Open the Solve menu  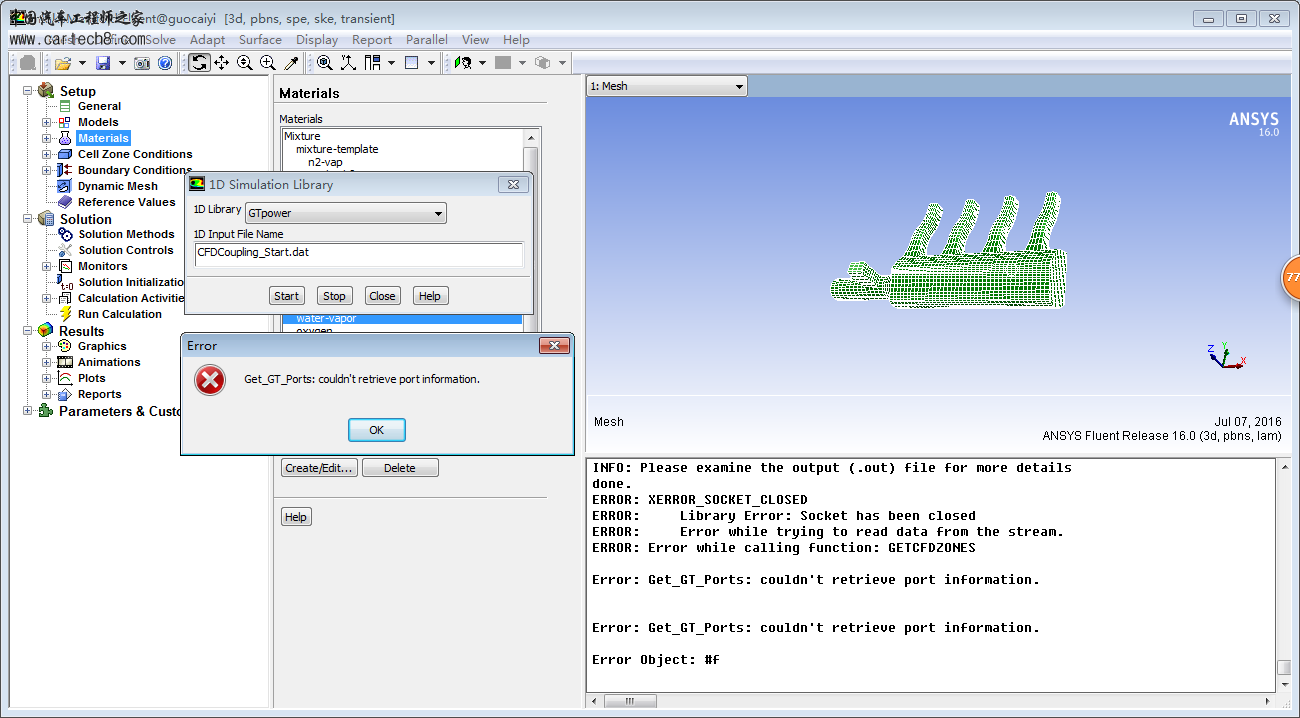[x=160, y=40]
